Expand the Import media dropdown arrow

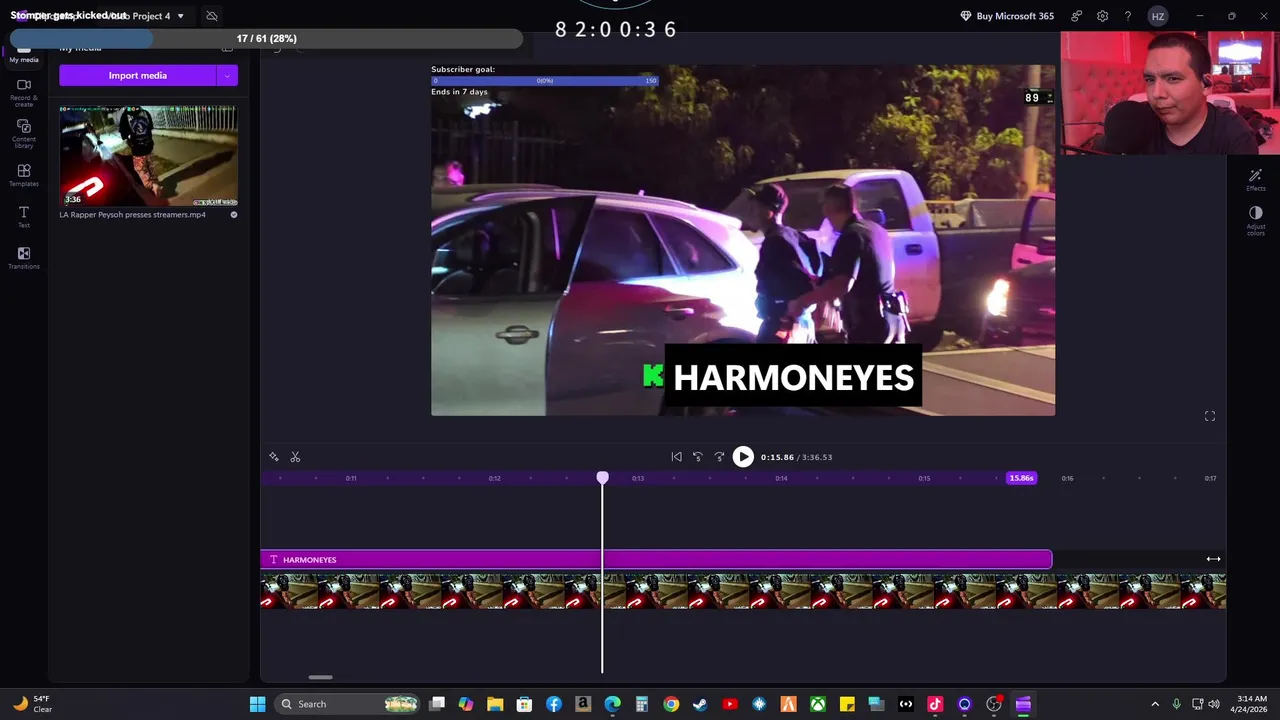(227, 76)
